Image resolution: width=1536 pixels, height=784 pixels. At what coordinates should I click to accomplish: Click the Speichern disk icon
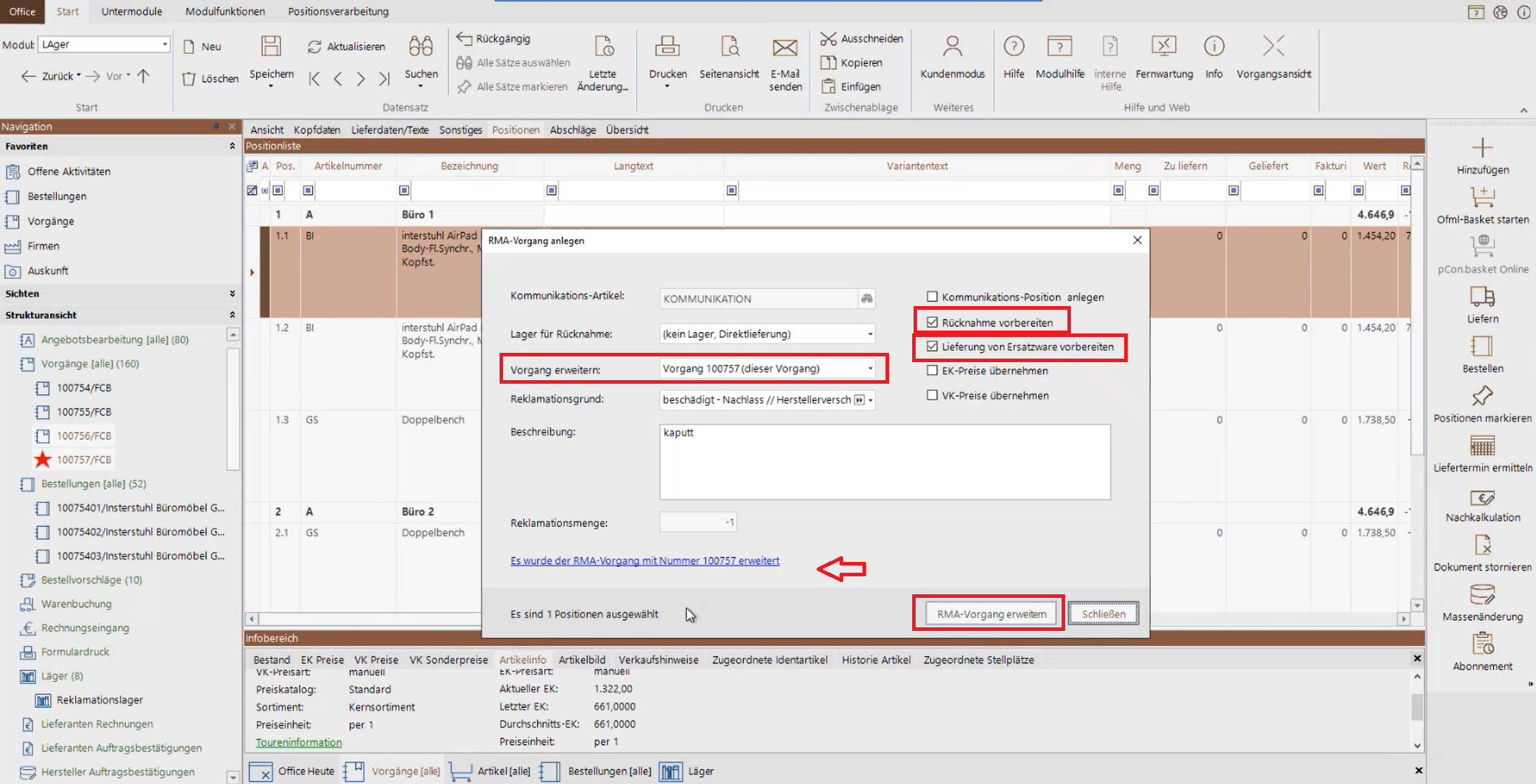point(271,47)
